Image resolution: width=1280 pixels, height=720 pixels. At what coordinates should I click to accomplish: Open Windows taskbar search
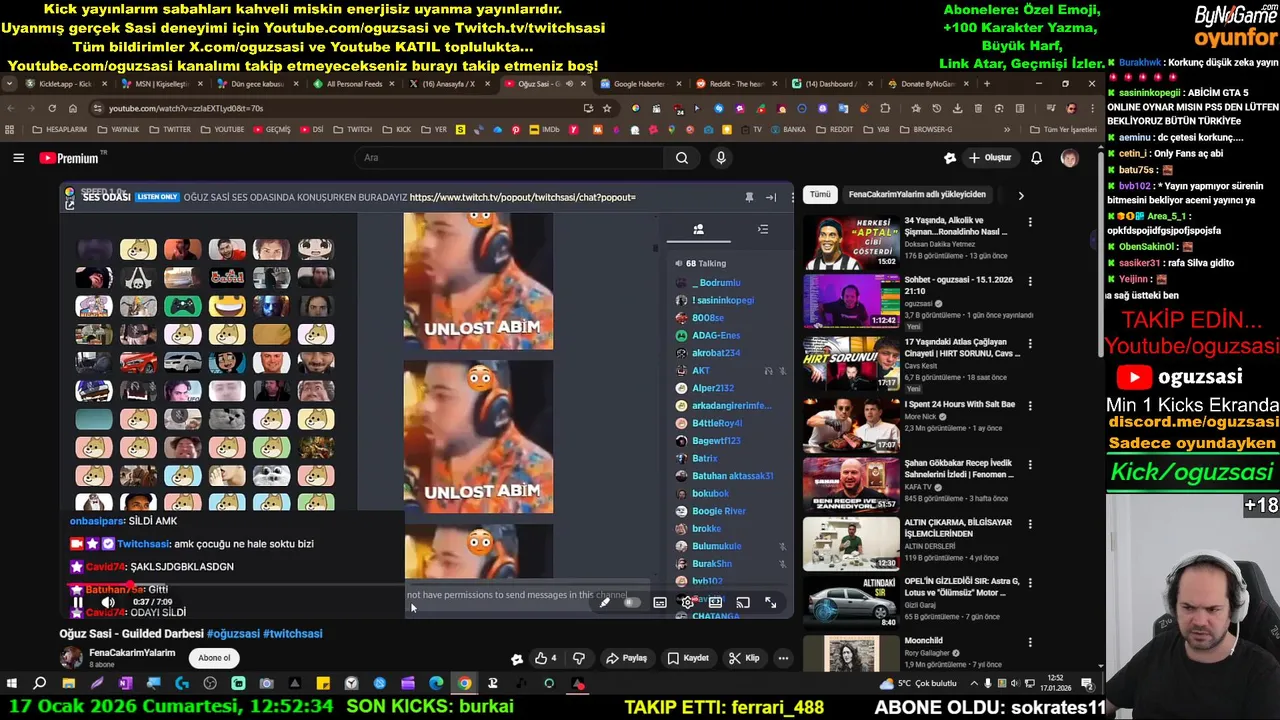39,684
